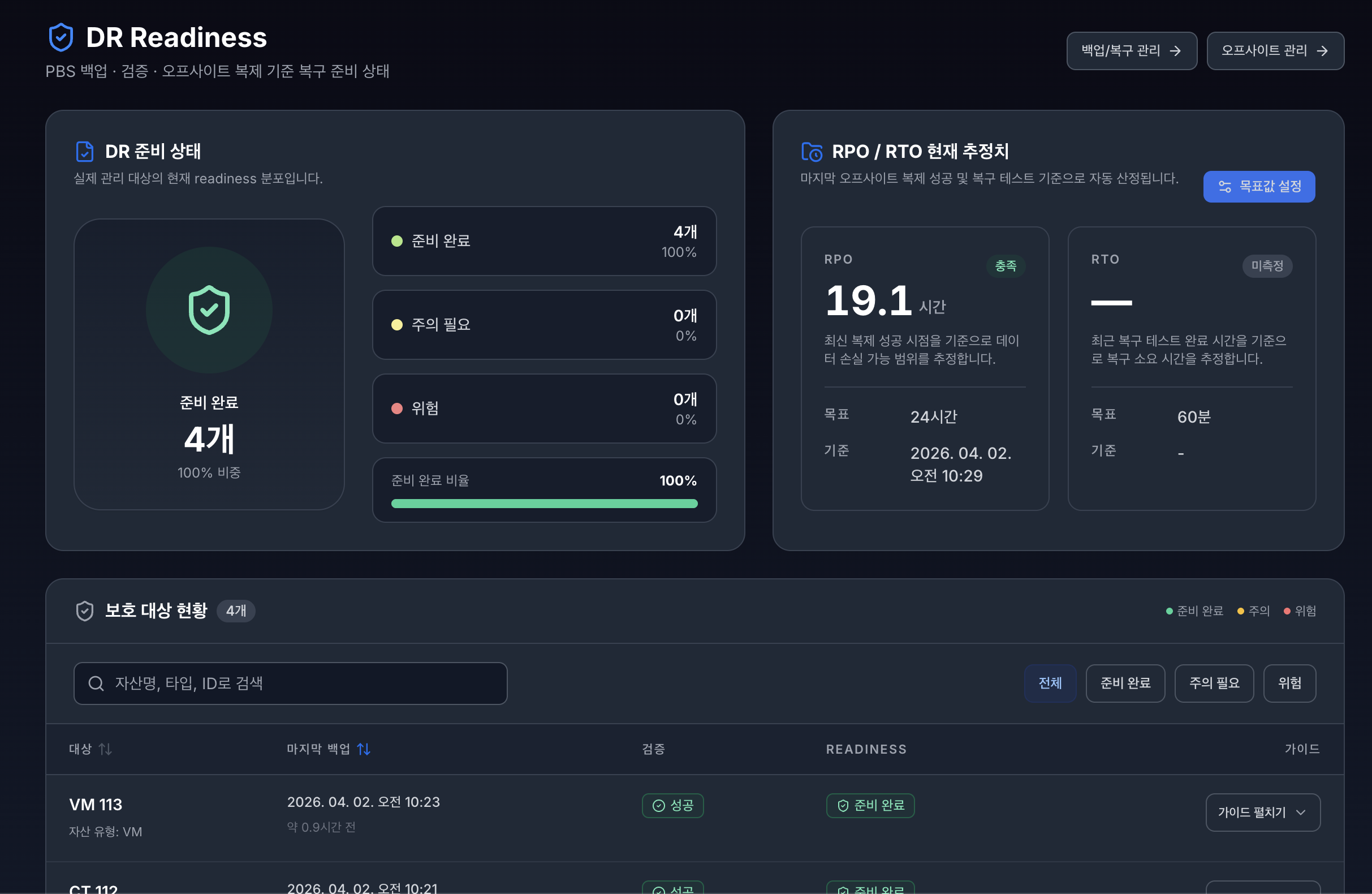1372x894 pixels.
Task: Click the DR Readiness shield logo icon
Action: (61, 36)
